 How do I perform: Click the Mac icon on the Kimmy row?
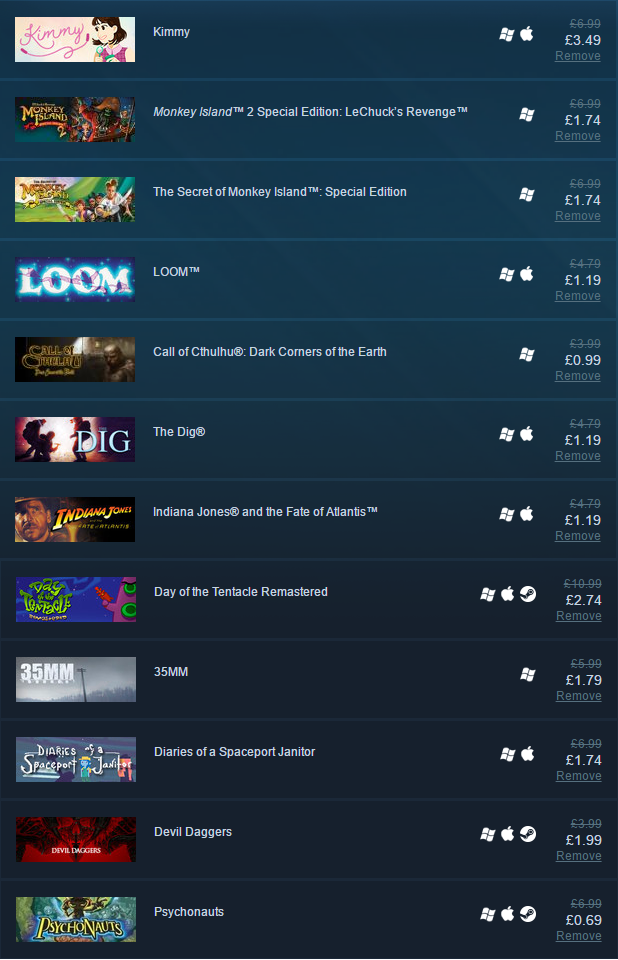click(x=527, y=34)
